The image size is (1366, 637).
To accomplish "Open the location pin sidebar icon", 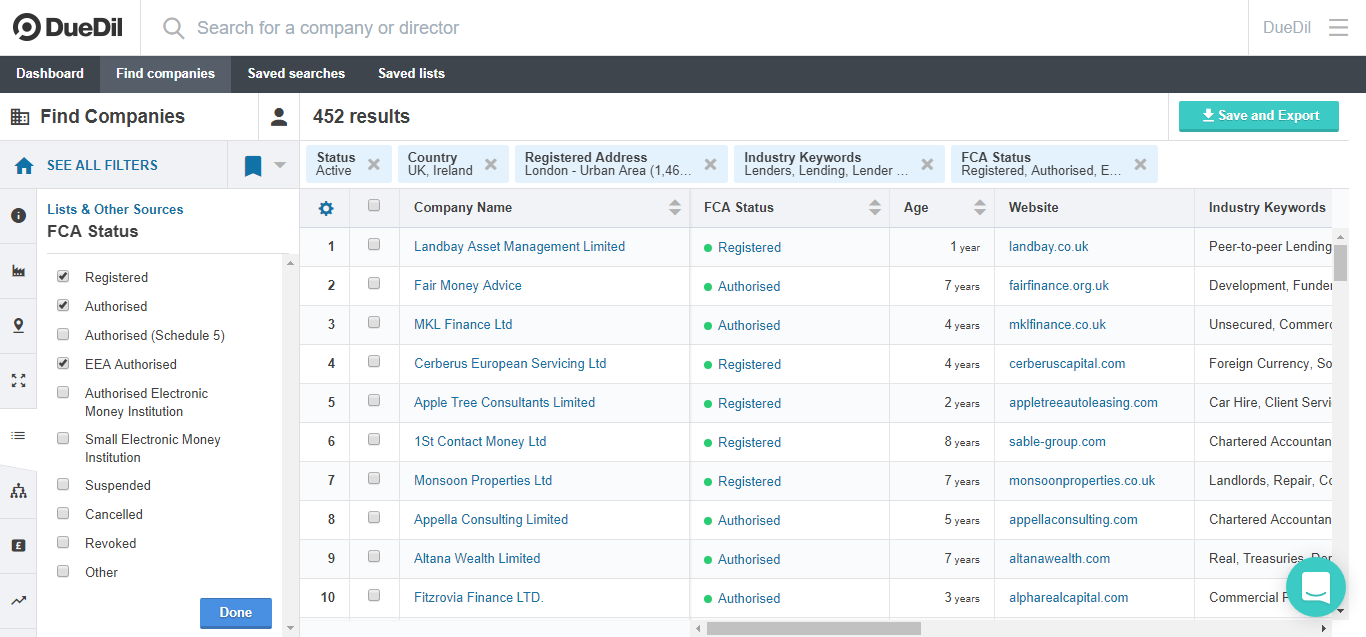I will (x=18, y=326).
